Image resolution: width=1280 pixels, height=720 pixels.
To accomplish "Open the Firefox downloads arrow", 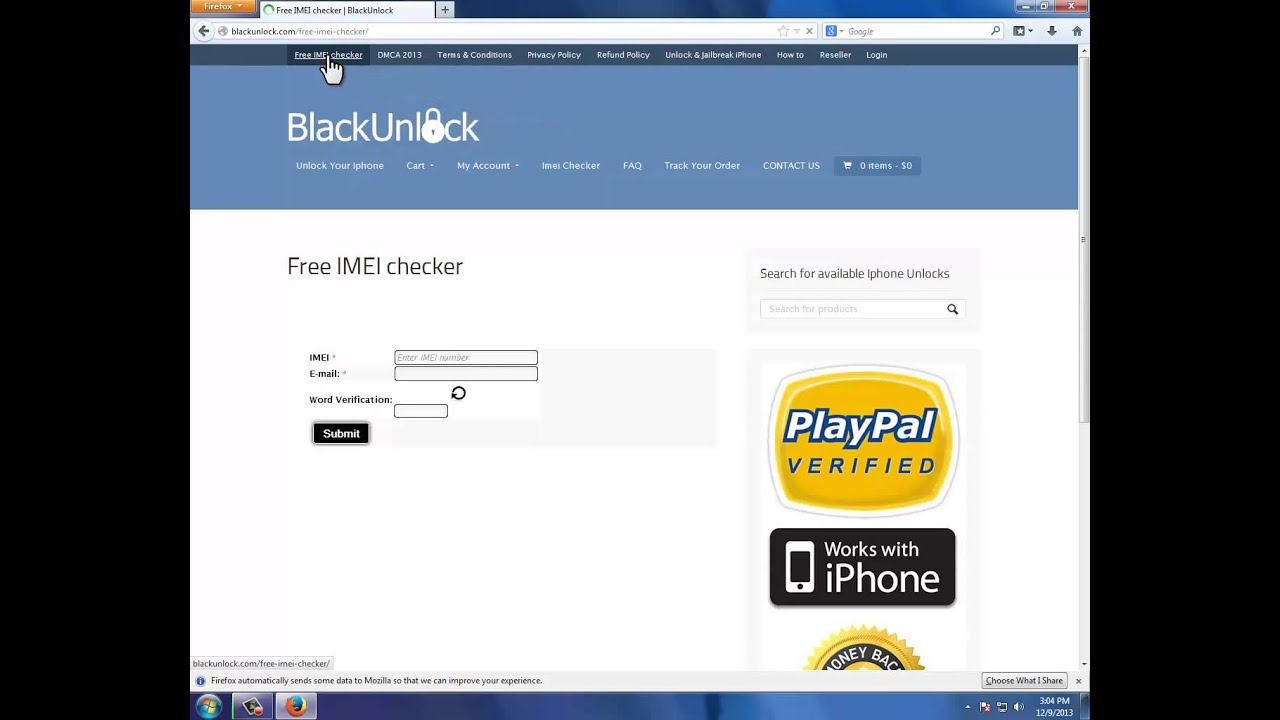I will (x=1052, y=31).
